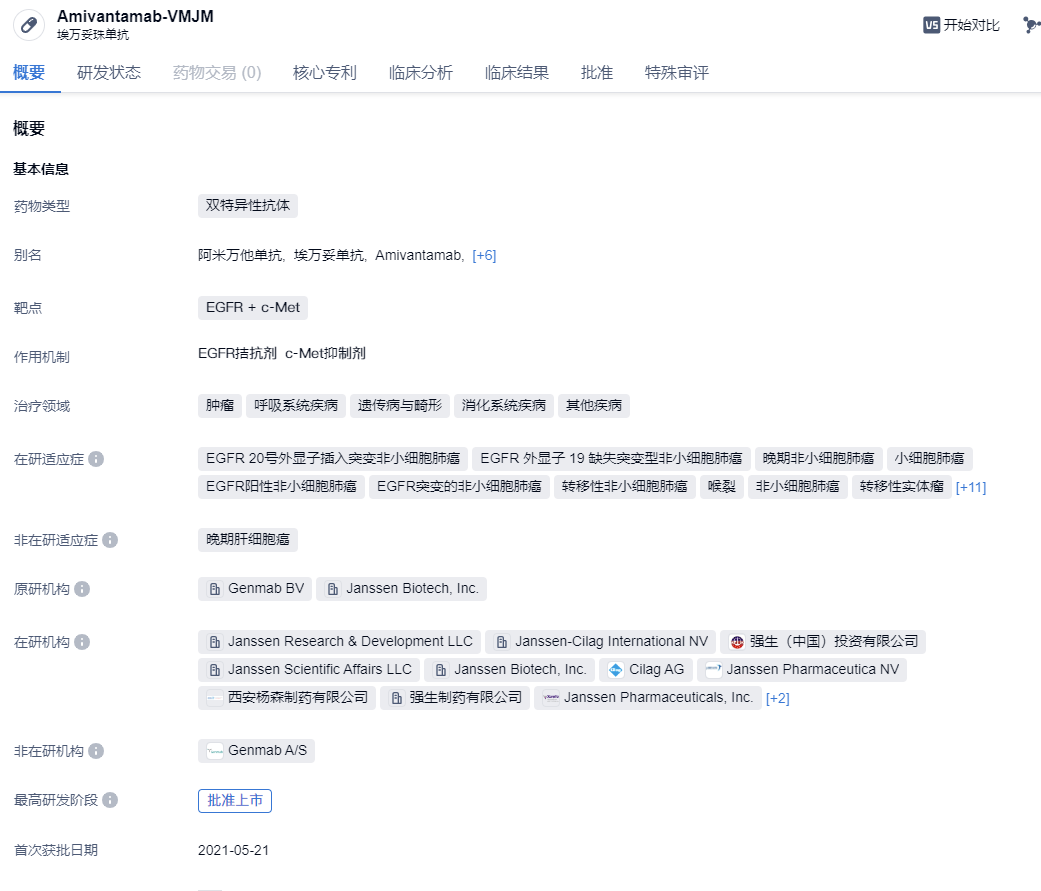
Task: Click info icon next to 非在研适应症
Action: pos(110,540)
